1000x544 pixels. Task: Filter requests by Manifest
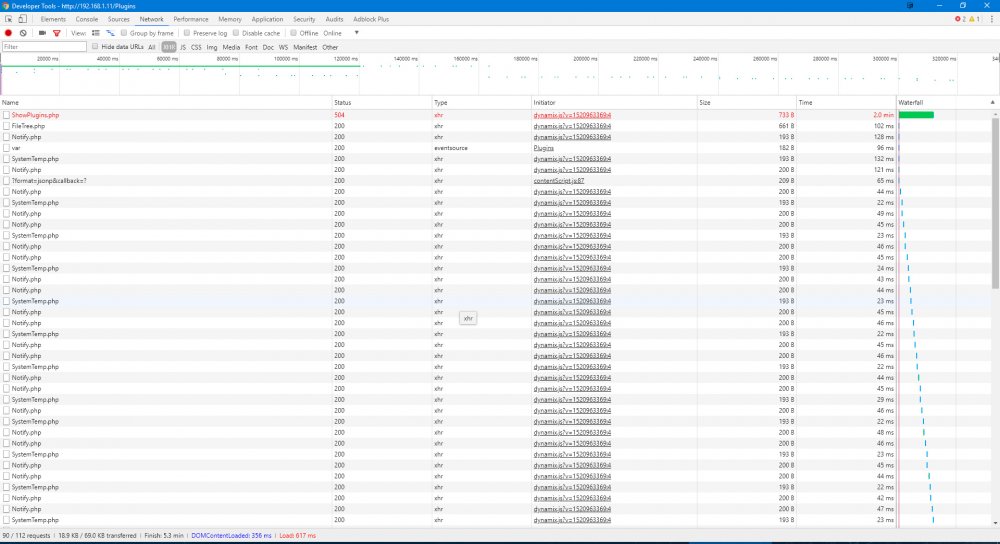(305, 47)
